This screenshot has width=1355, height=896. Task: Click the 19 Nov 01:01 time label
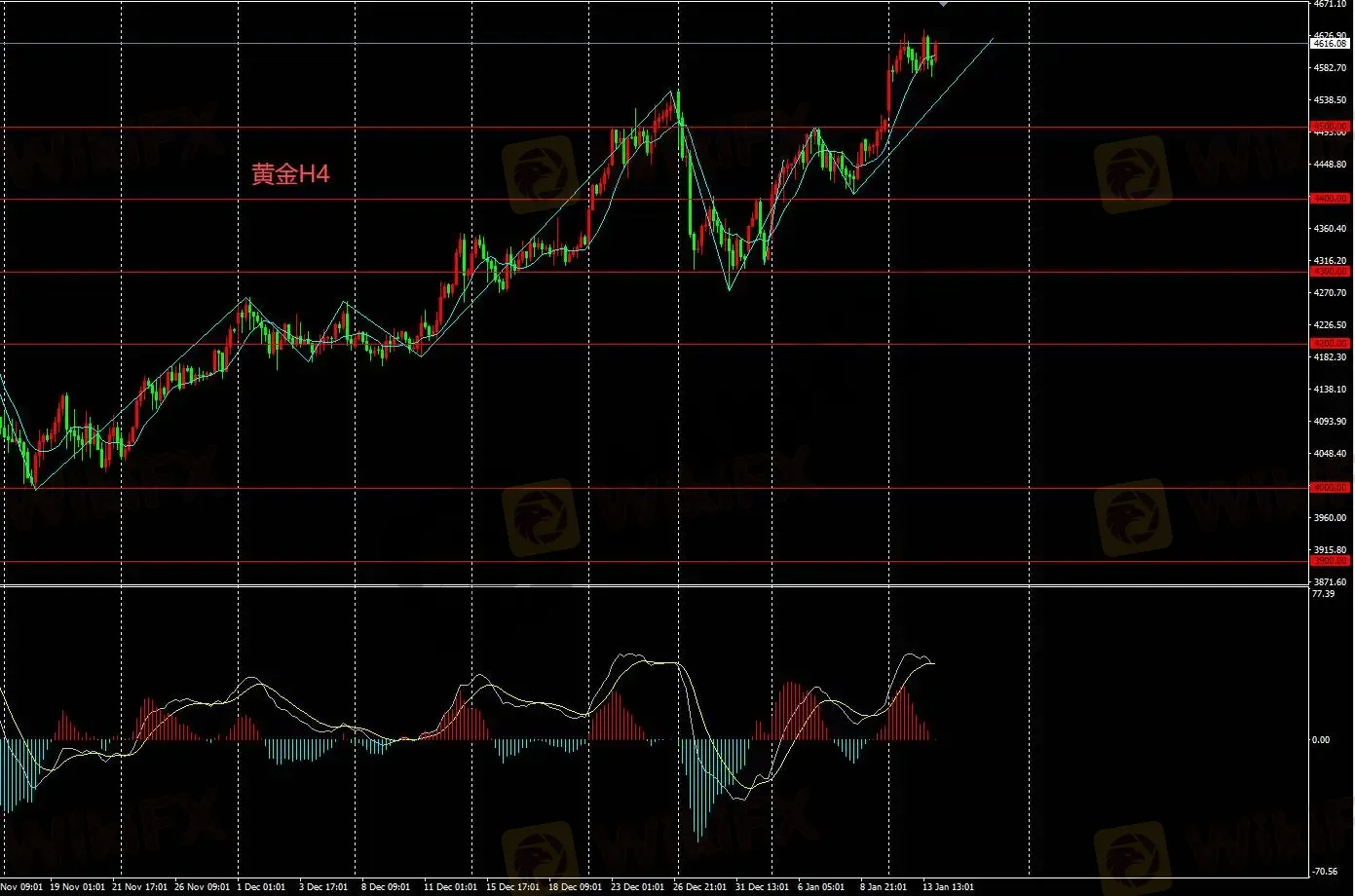[77, 888]
